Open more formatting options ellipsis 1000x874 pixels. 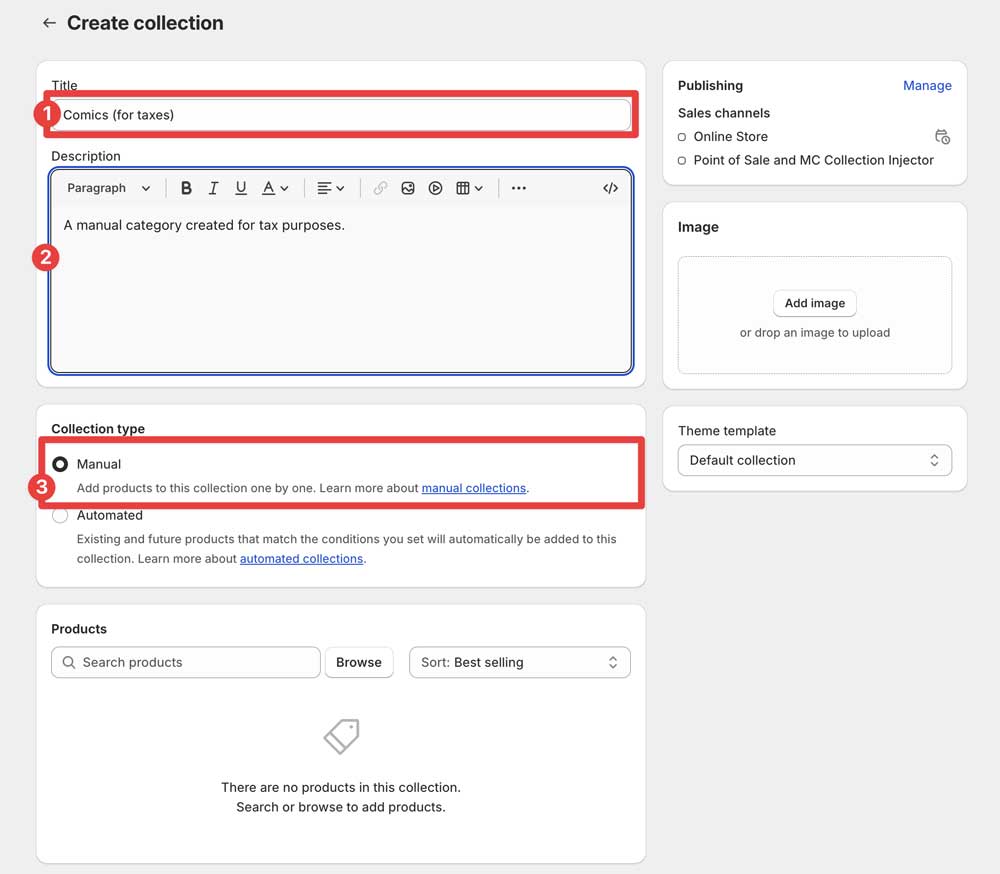[x=518, y=188]
